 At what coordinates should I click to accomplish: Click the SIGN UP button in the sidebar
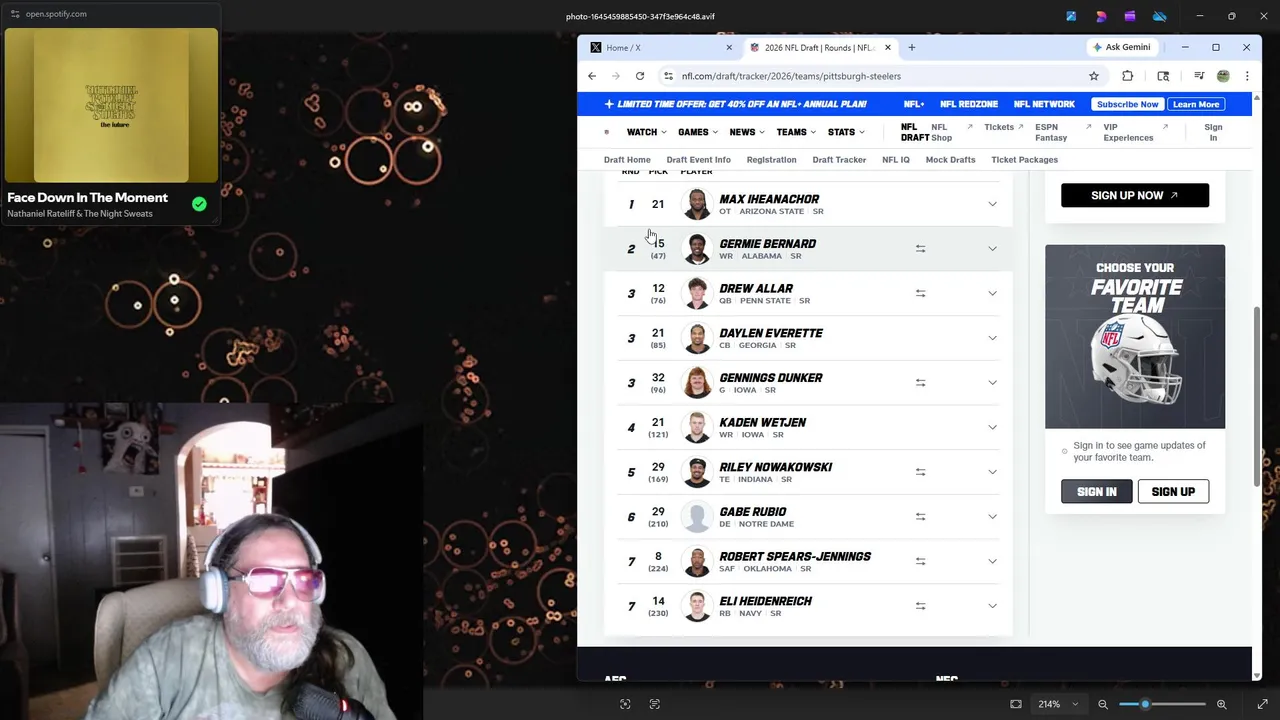point(1173,492)
